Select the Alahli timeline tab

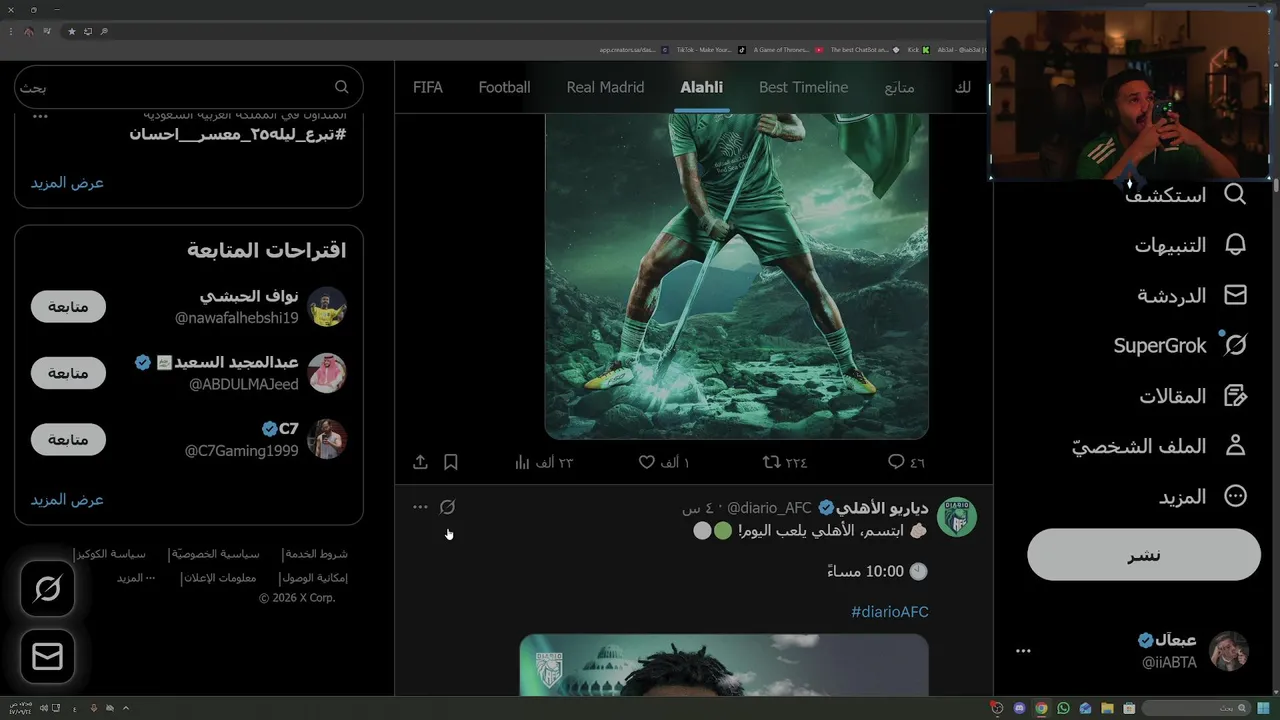point(701,87)
